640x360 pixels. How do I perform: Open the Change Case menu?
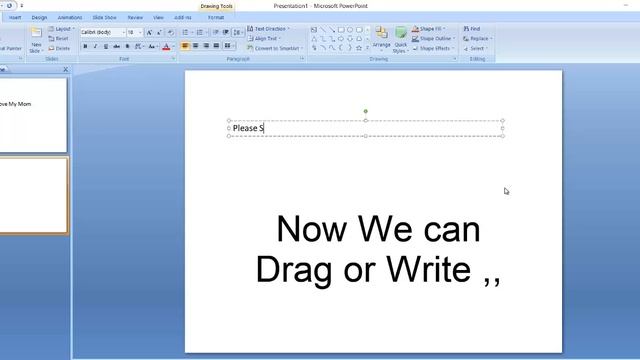coord(152,47)
